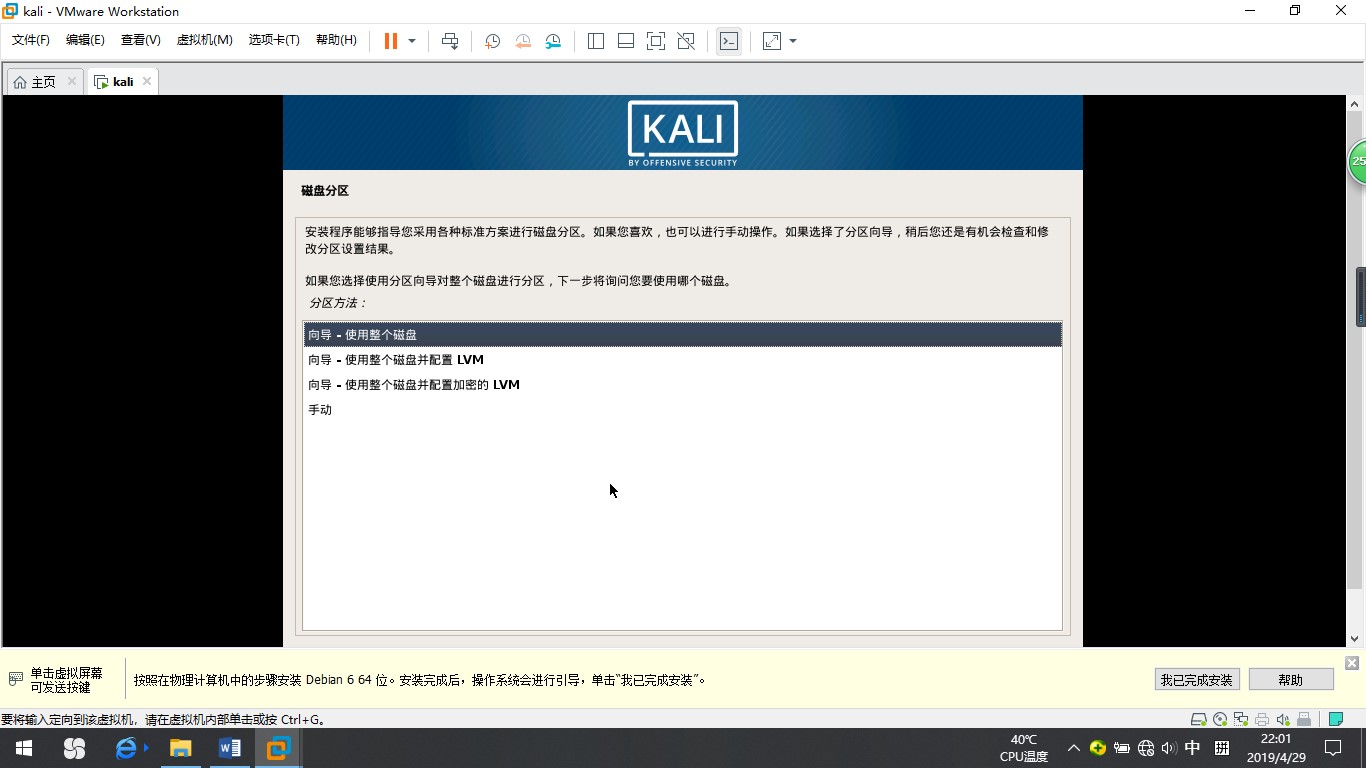The width and height of the screenshot is (1366, 768).
Task: Open the Windows notification center
Action: [1333, 748]
